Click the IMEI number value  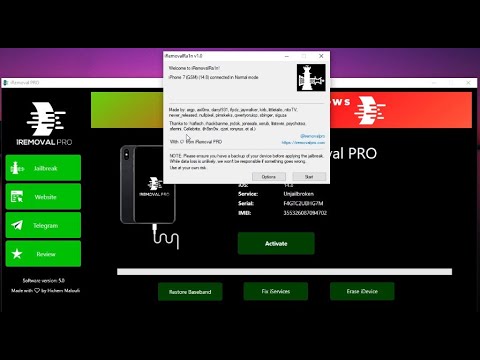(305, 213)
